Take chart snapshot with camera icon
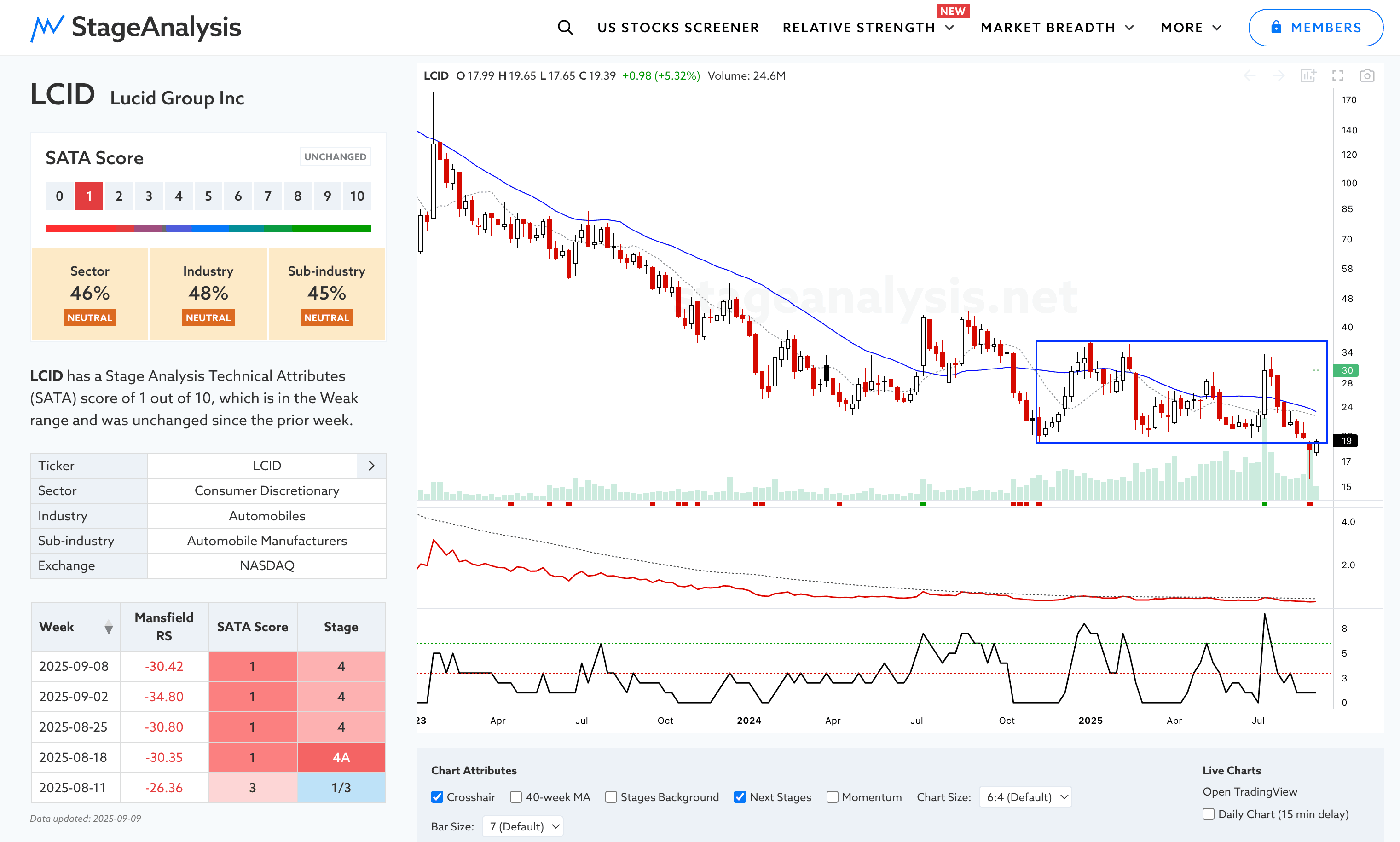 1367,75
